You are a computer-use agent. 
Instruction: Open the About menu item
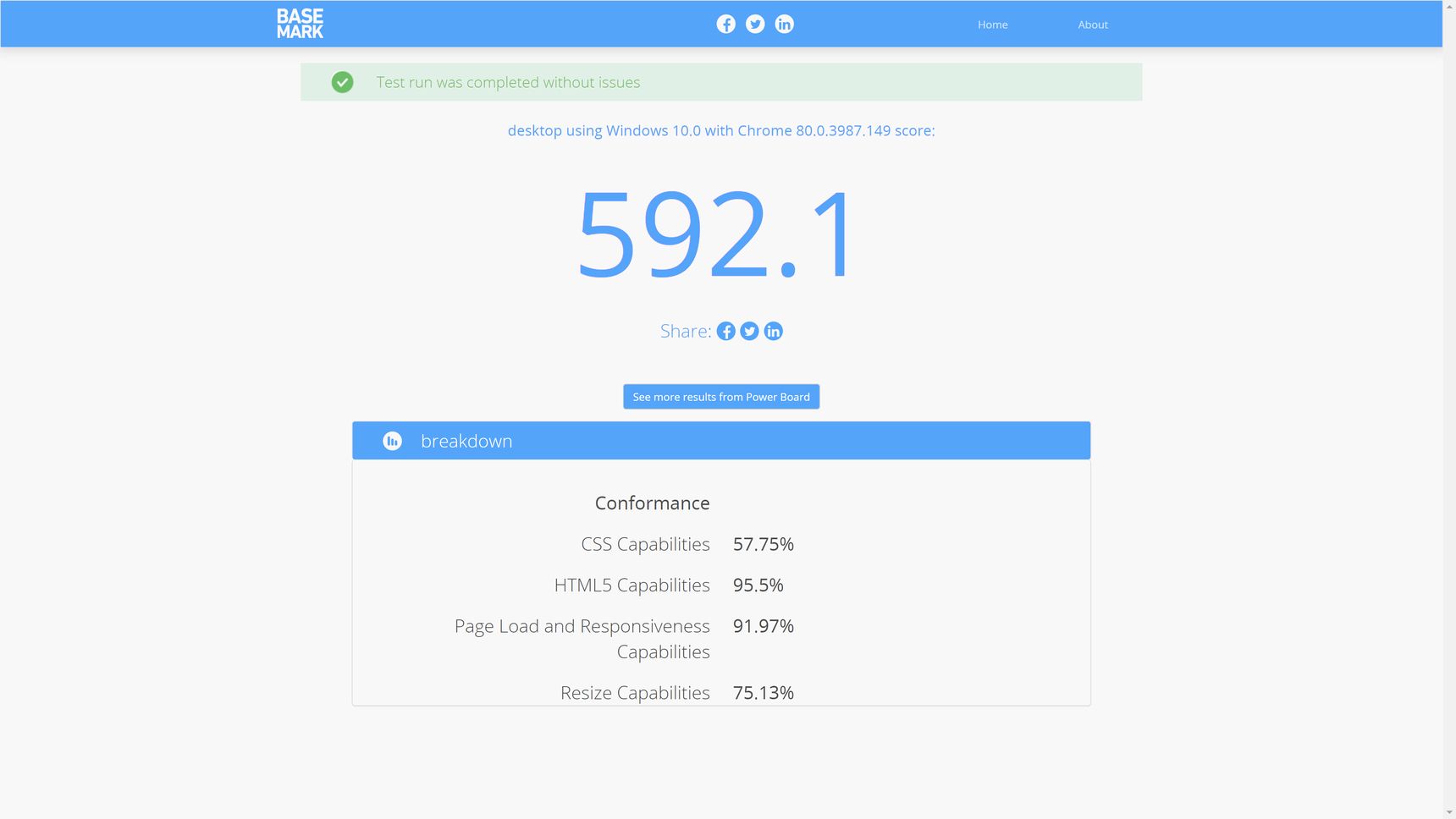(1093, 25)
